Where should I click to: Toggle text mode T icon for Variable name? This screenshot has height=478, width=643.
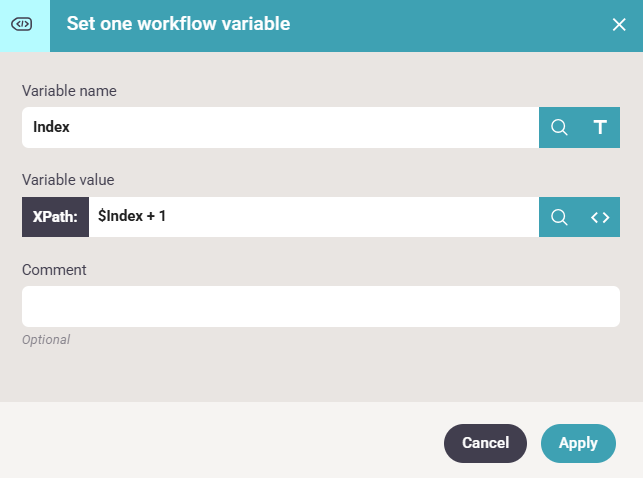tap(600, 127)
